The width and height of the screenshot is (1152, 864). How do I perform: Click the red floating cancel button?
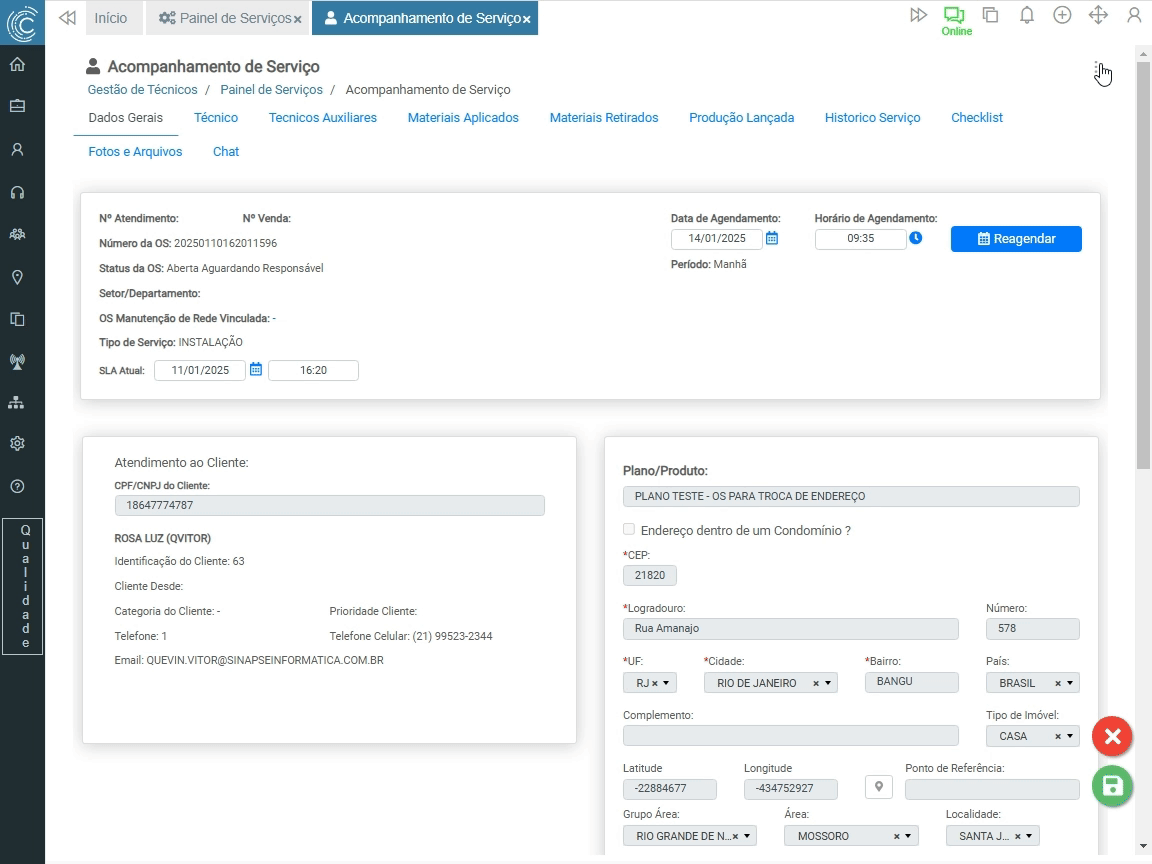point(1111,737)
